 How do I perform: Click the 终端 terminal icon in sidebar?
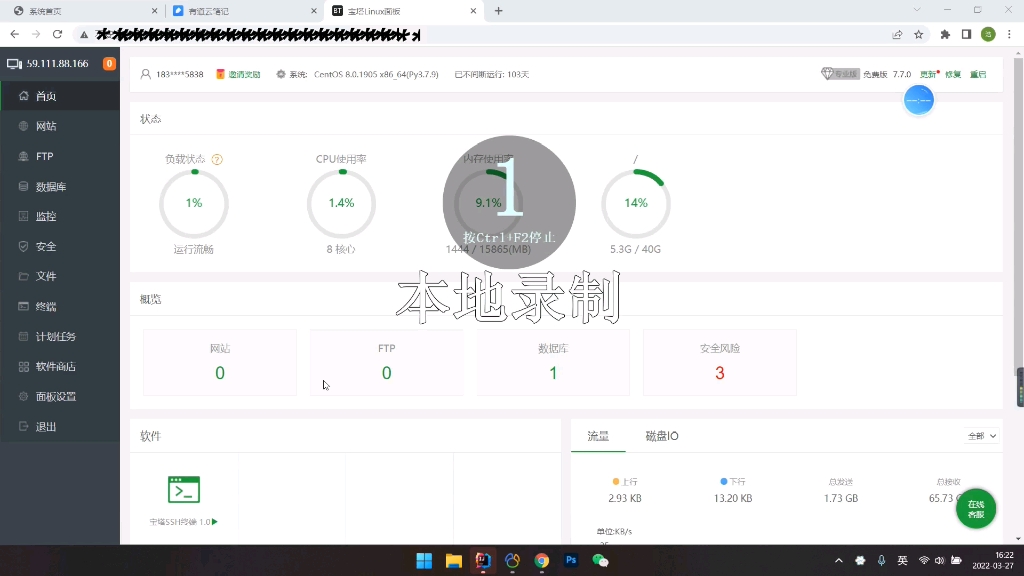pyautogui.click(x=24, y=306)
